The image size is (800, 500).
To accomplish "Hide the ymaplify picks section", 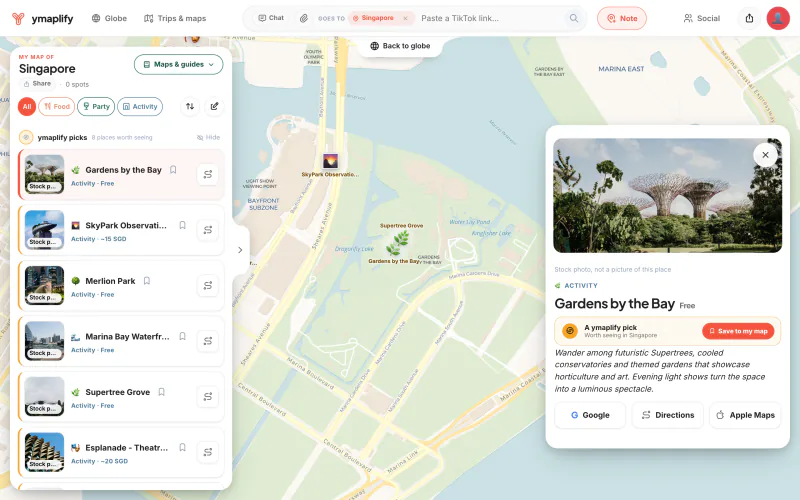I will coord(208,137).
